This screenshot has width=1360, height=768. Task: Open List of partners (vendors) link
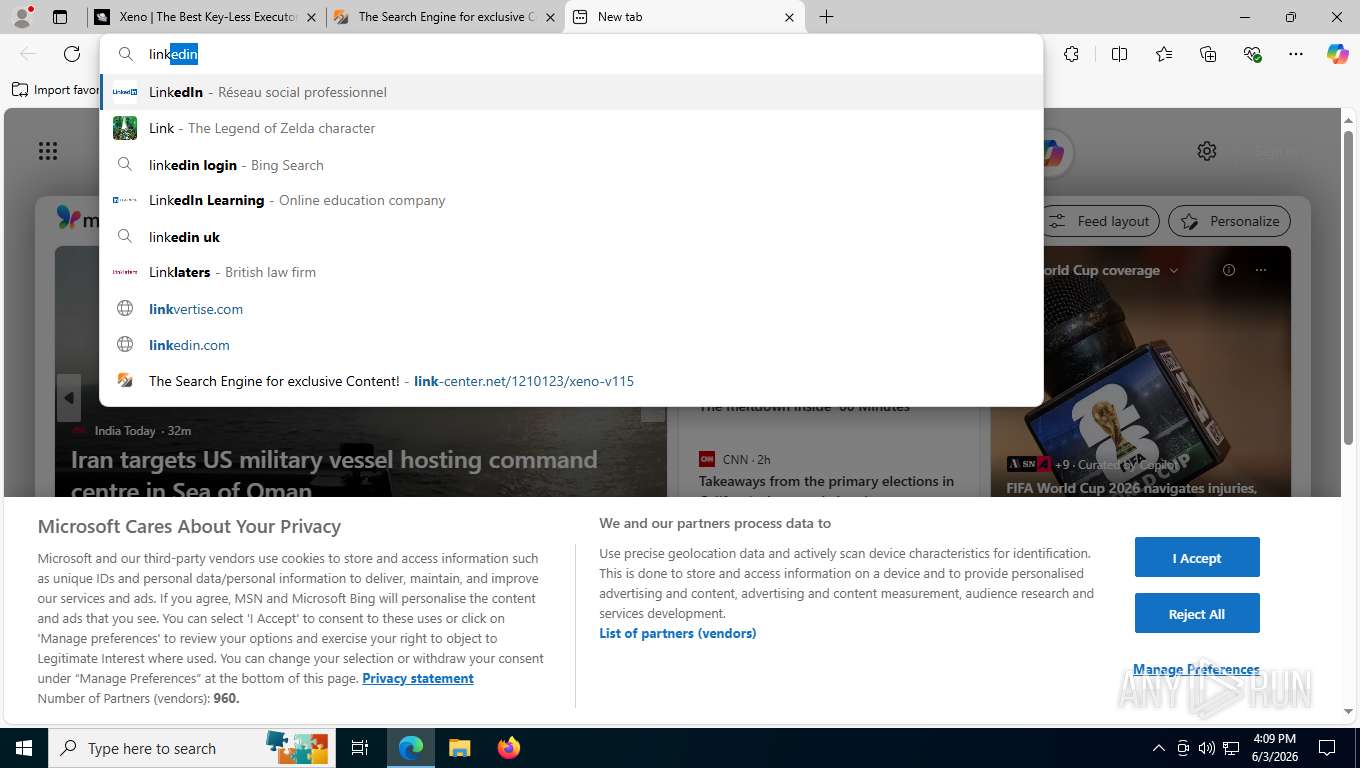tap(678, 633)
